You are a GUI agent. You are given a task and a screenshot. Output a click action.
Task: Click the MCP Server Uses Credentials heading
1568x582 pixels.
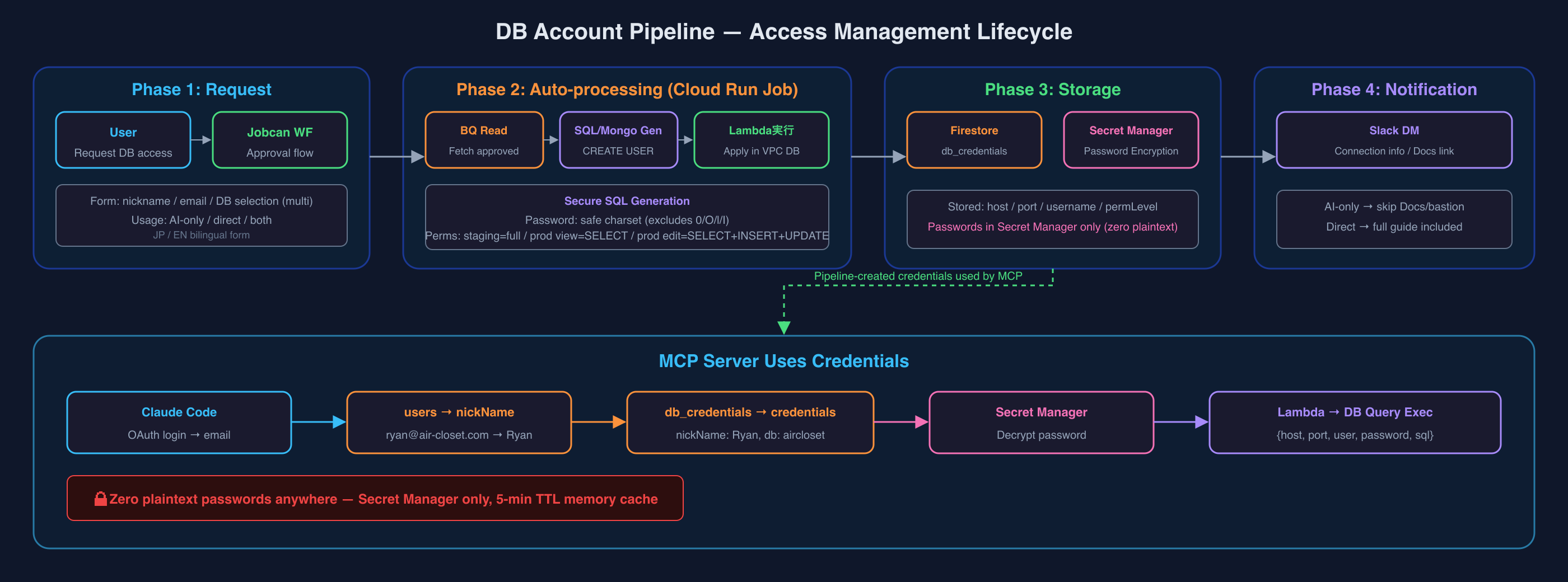pyautogui.click(x=784, y=360)
